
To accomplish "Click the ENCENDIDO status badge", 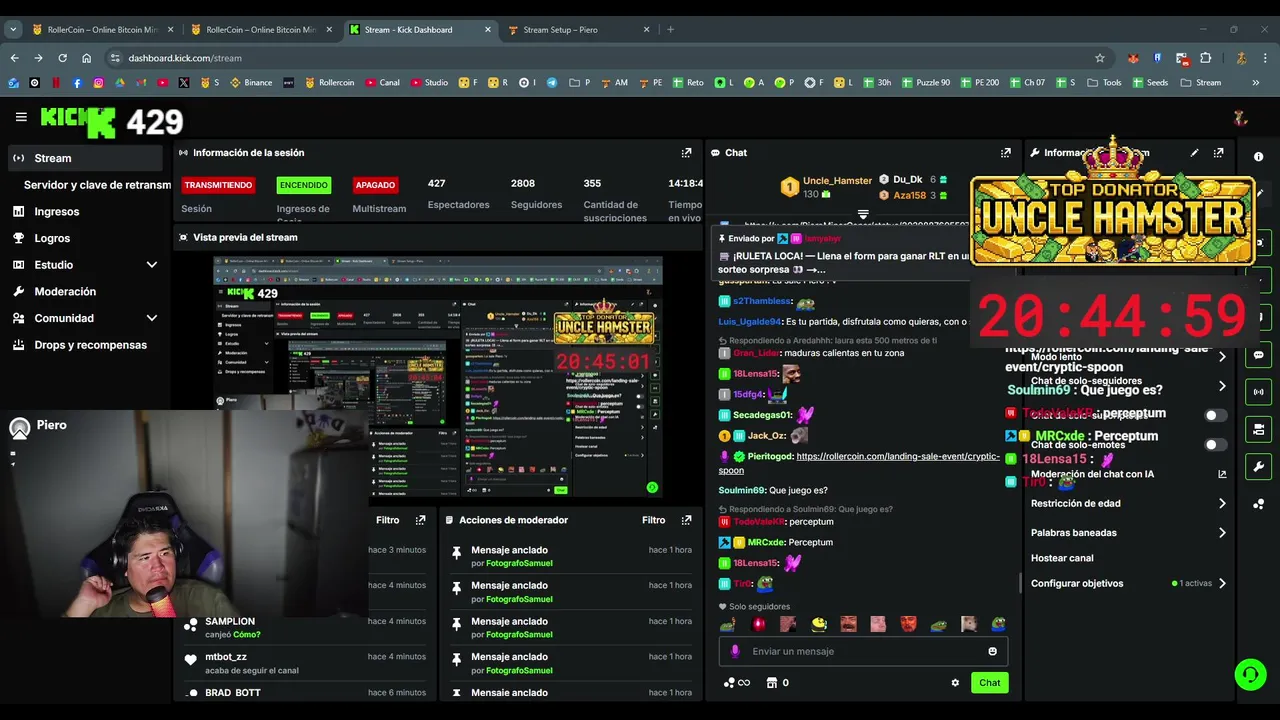I will 303,185.
